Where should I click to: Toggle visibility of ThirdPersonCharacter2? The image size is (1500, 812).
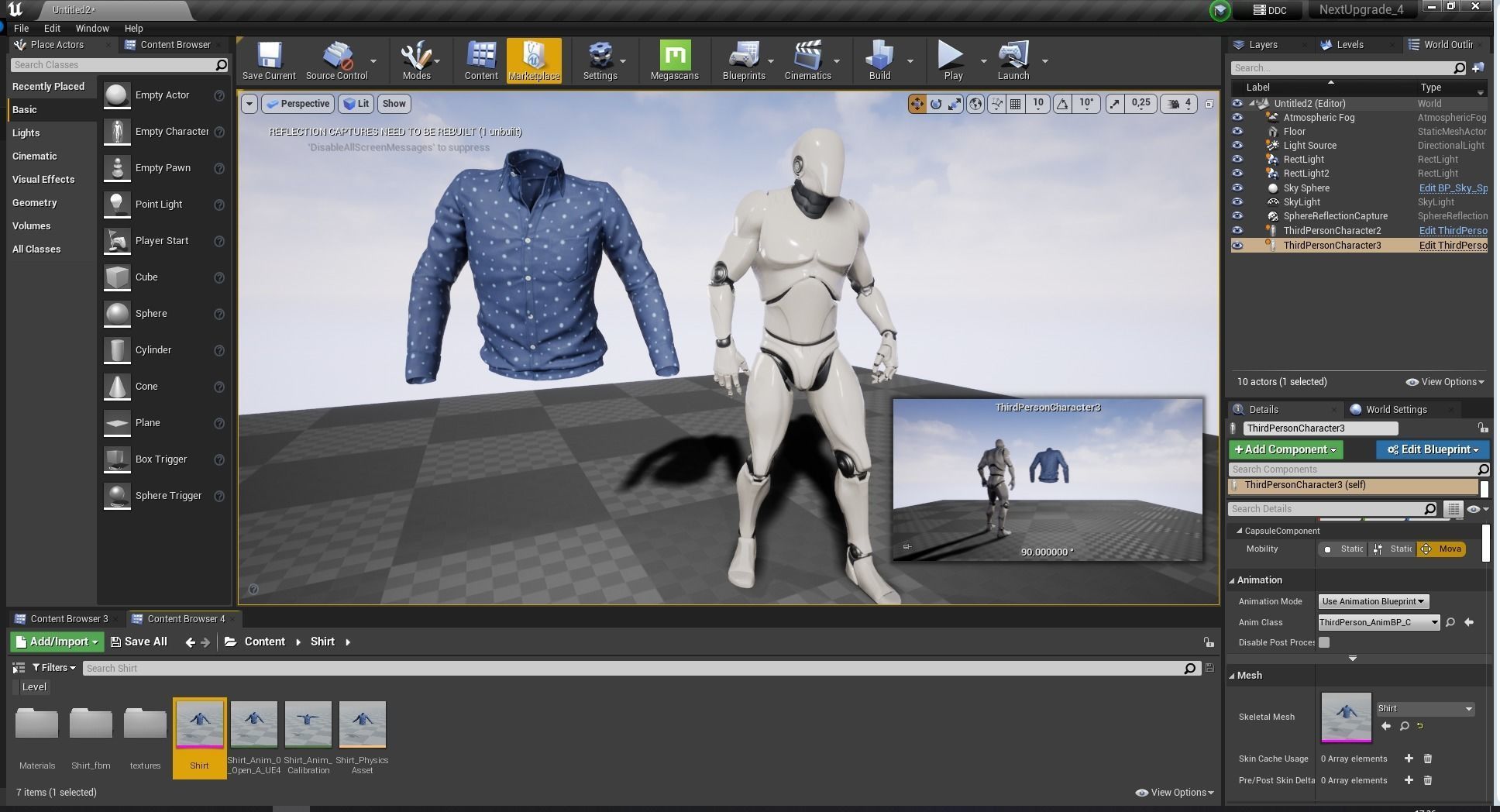tap(1237, 231)
